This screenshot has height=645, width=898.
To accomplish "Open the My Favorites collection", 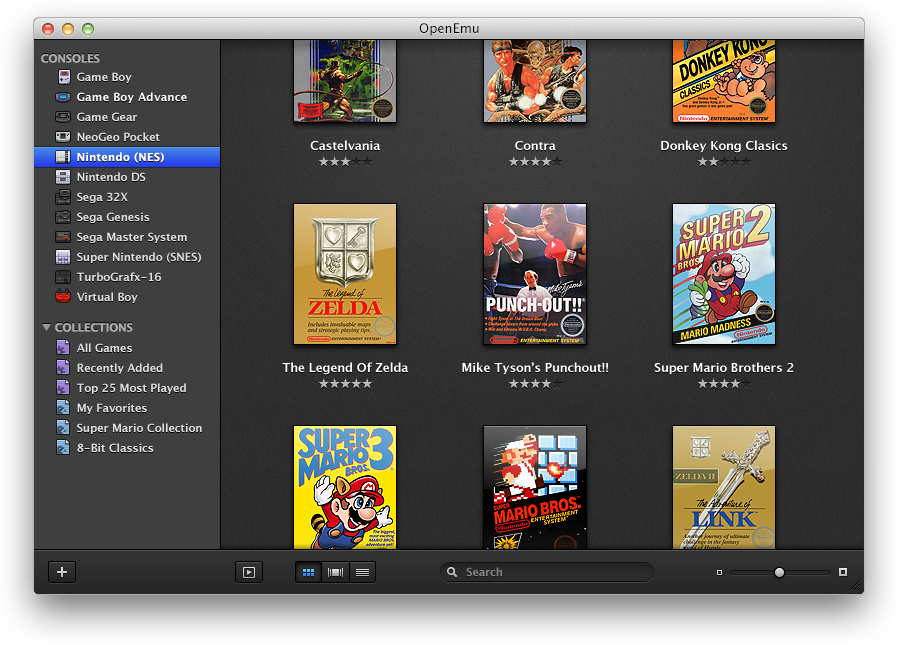I will 127,408.
